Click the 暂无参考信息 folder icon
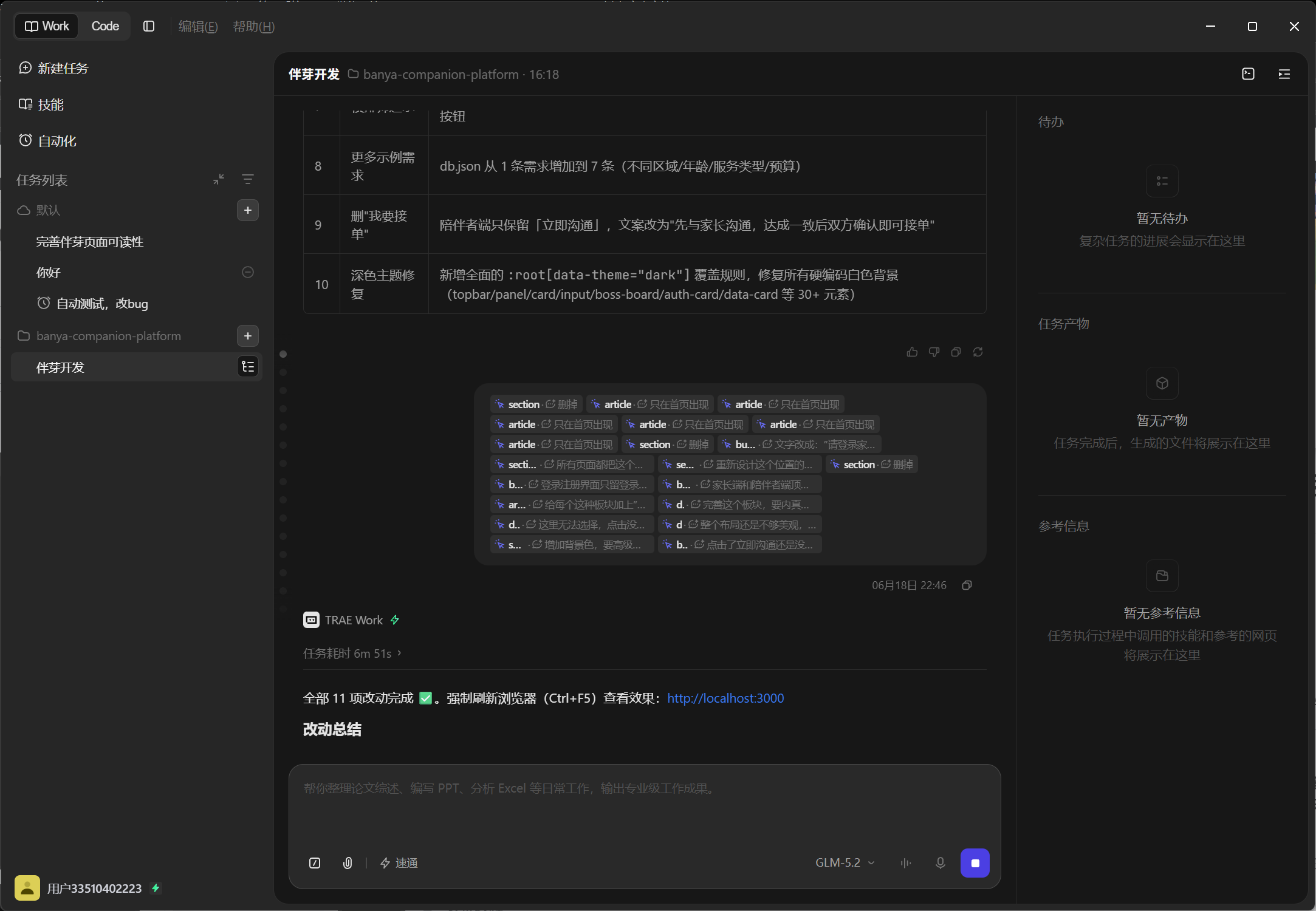This screenshot has width=1316, height=911. coord(1162,576)
